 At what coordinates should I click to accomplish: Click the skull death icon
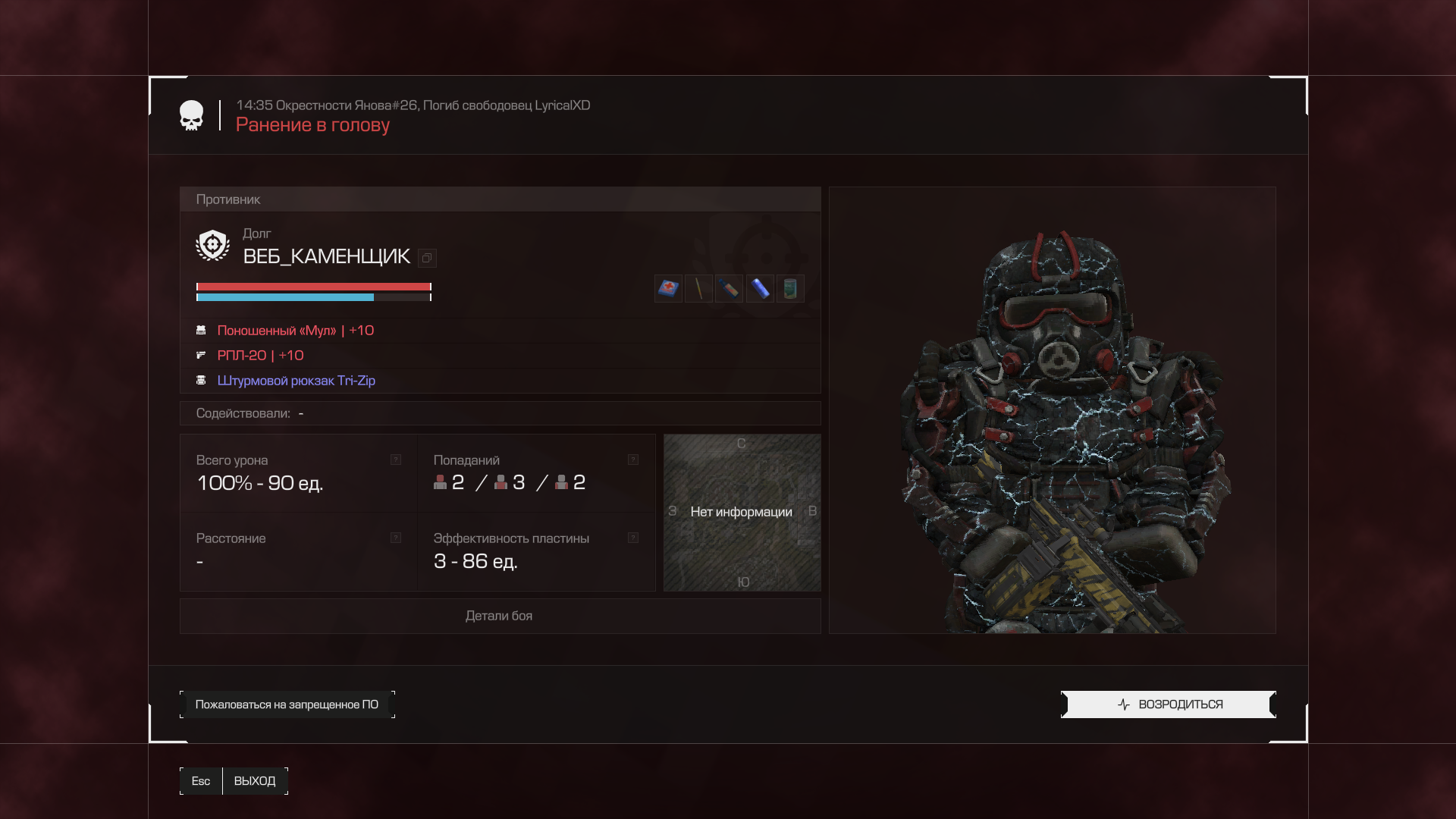(191, 115)
